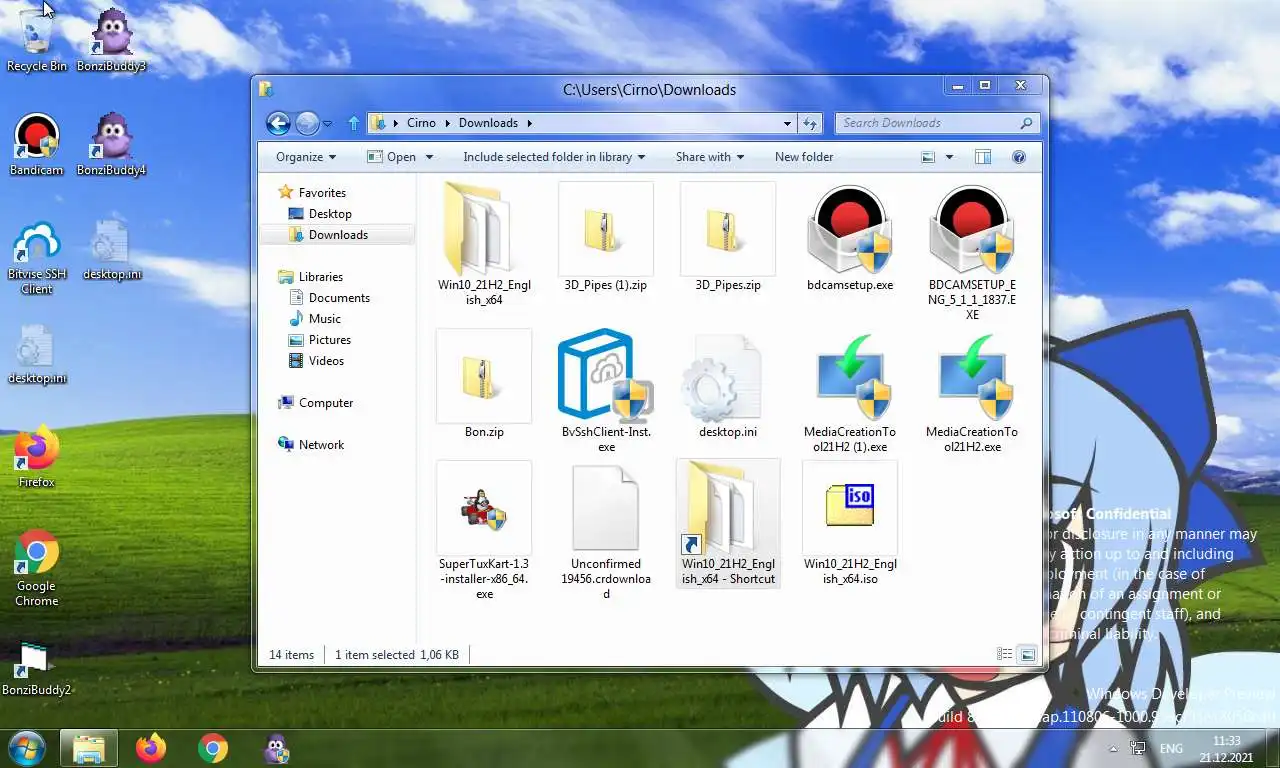Open the Share with dropdown

click(x=710, y=157)
